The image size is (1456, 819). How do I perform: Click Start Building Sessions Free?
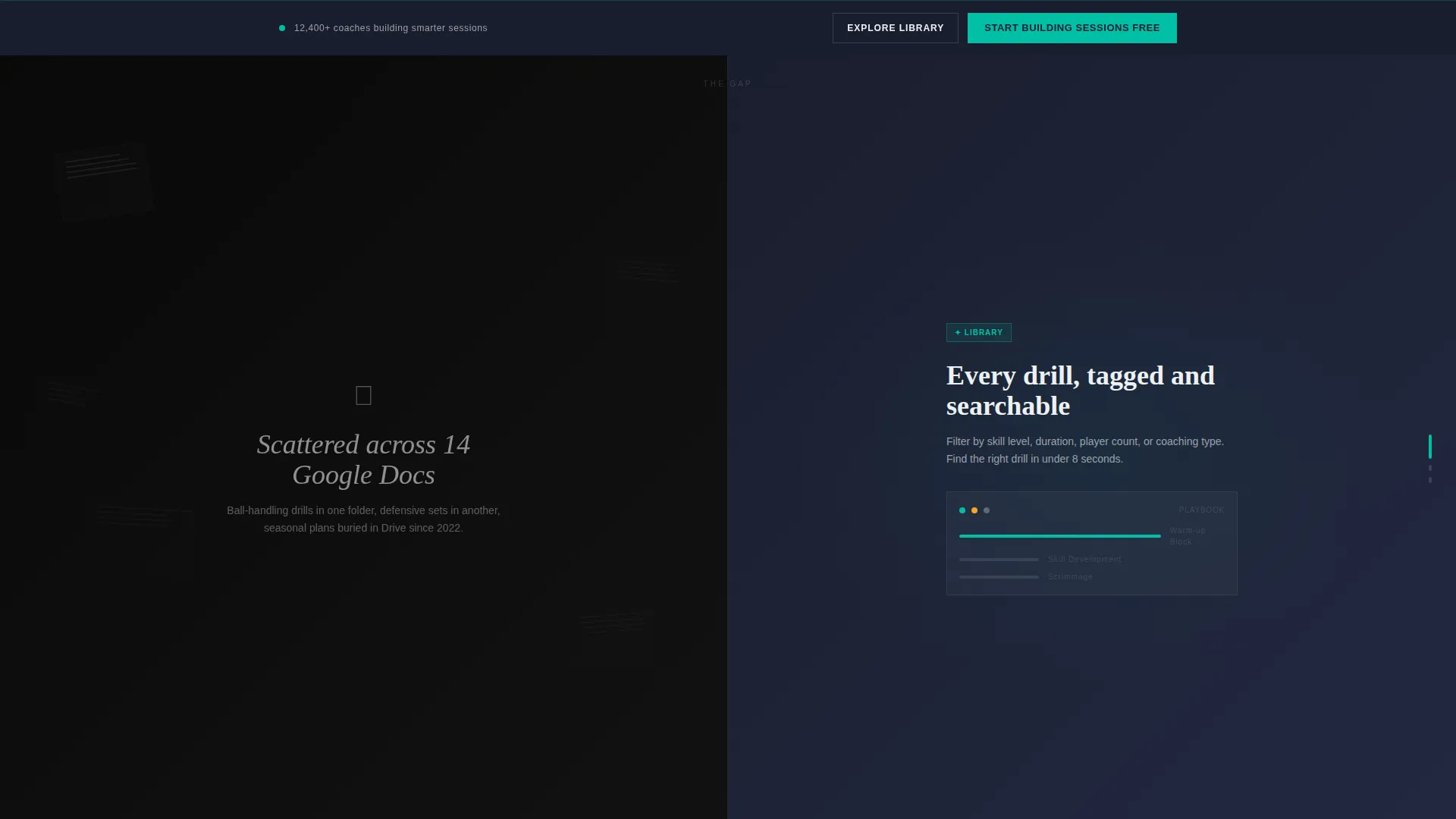1072,28
